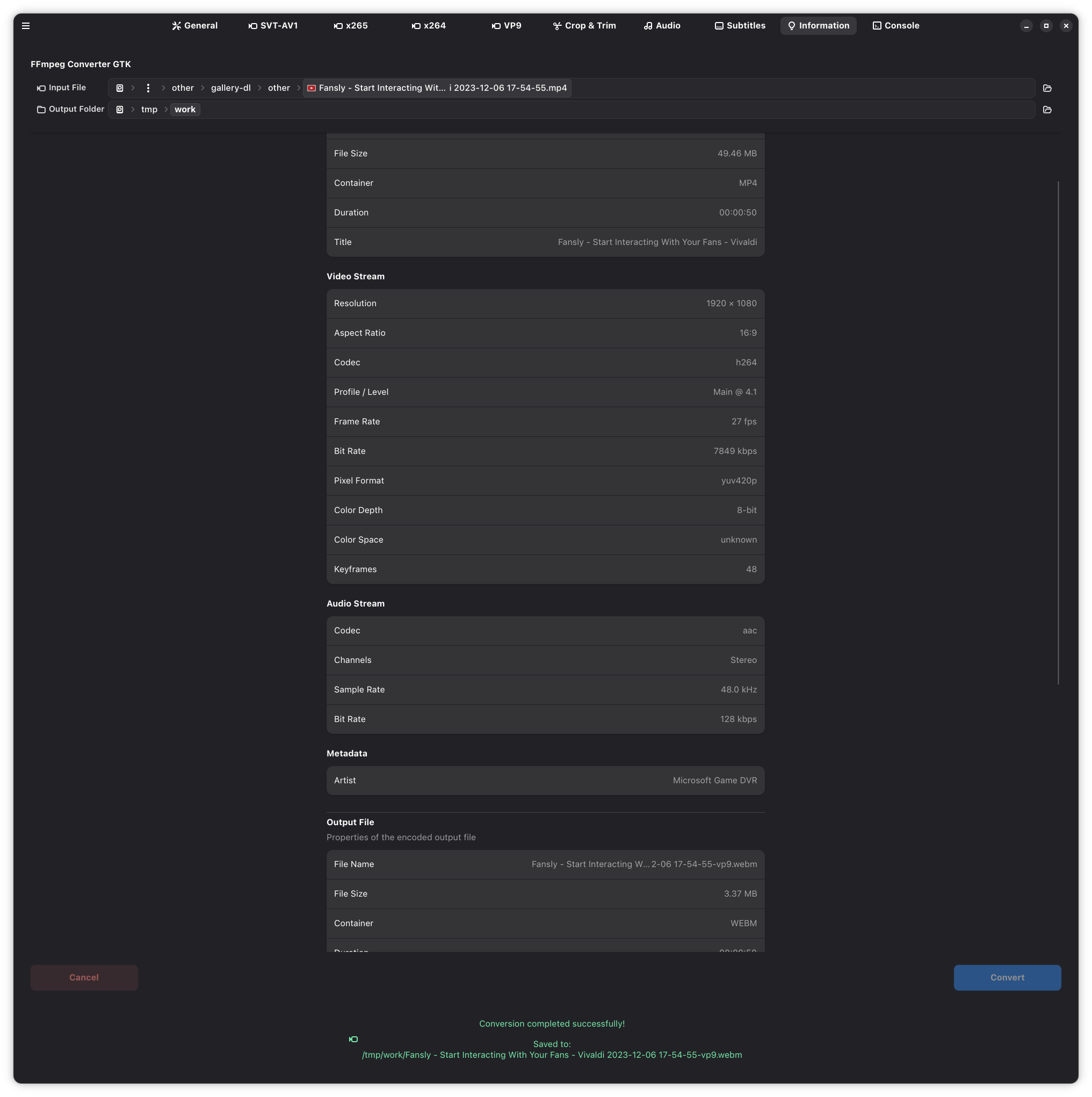
Task: Open the hamburger main menu
Action: click(x=26, y=26)
